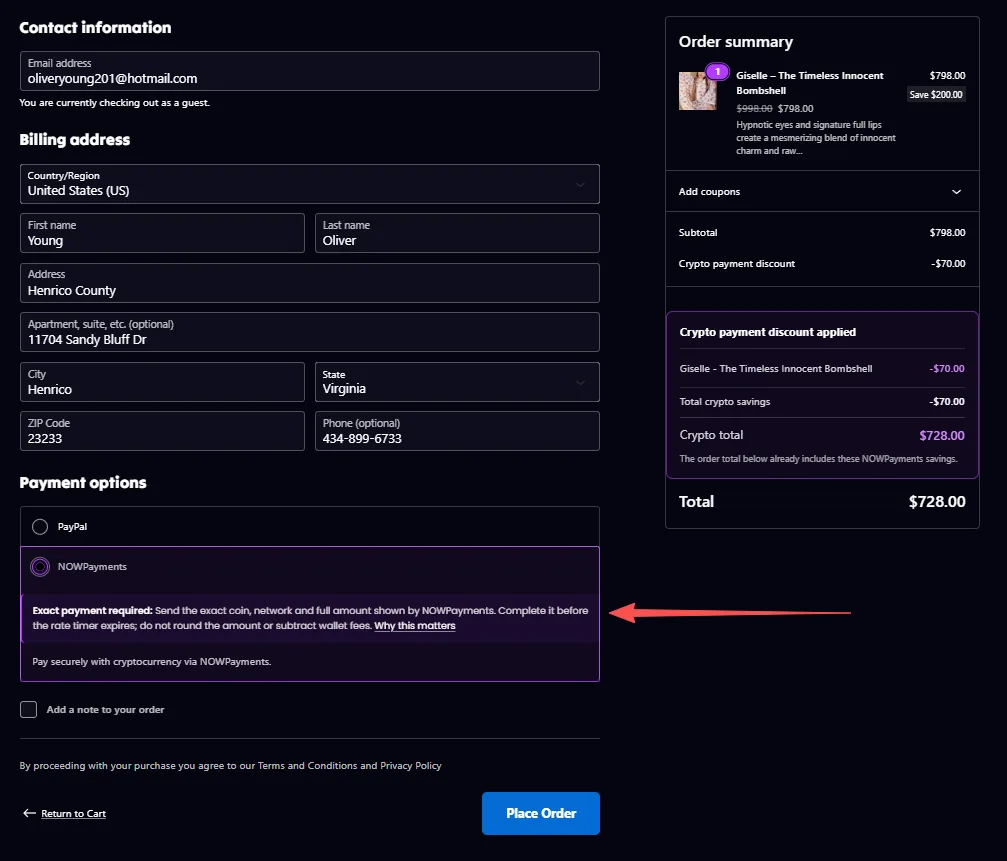This screenshot has height=861, width=1007.
Task: Click the Crypto payment discount applied heading
Action: pyautogui.click(x=767, y=332)
